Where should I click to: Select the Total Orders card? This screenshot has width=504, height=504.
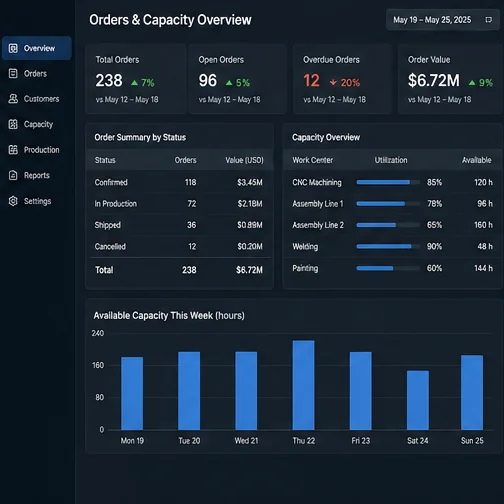(136, 79)
